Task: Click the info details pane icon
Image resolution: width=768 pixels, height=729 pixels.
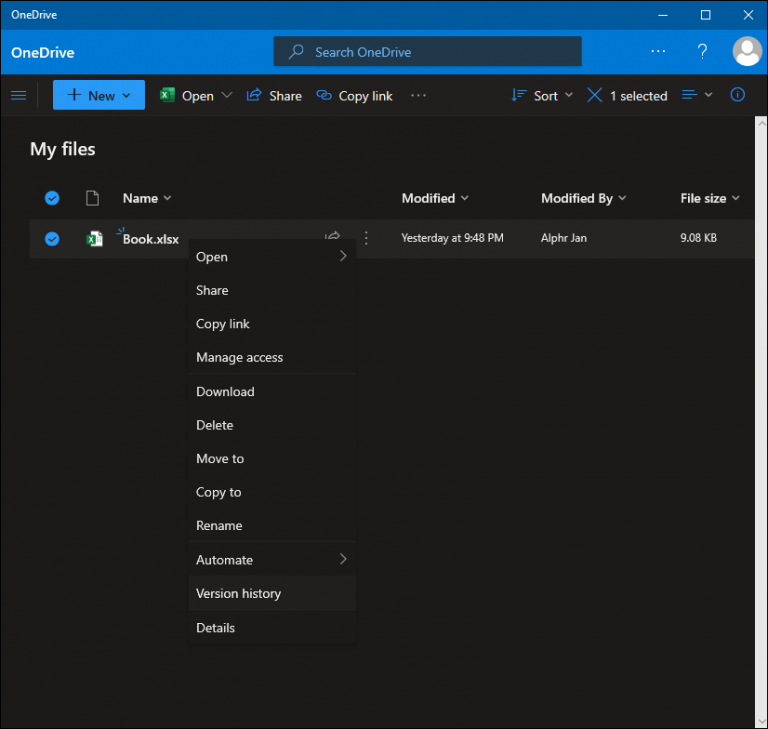Action: click(737, 95)
